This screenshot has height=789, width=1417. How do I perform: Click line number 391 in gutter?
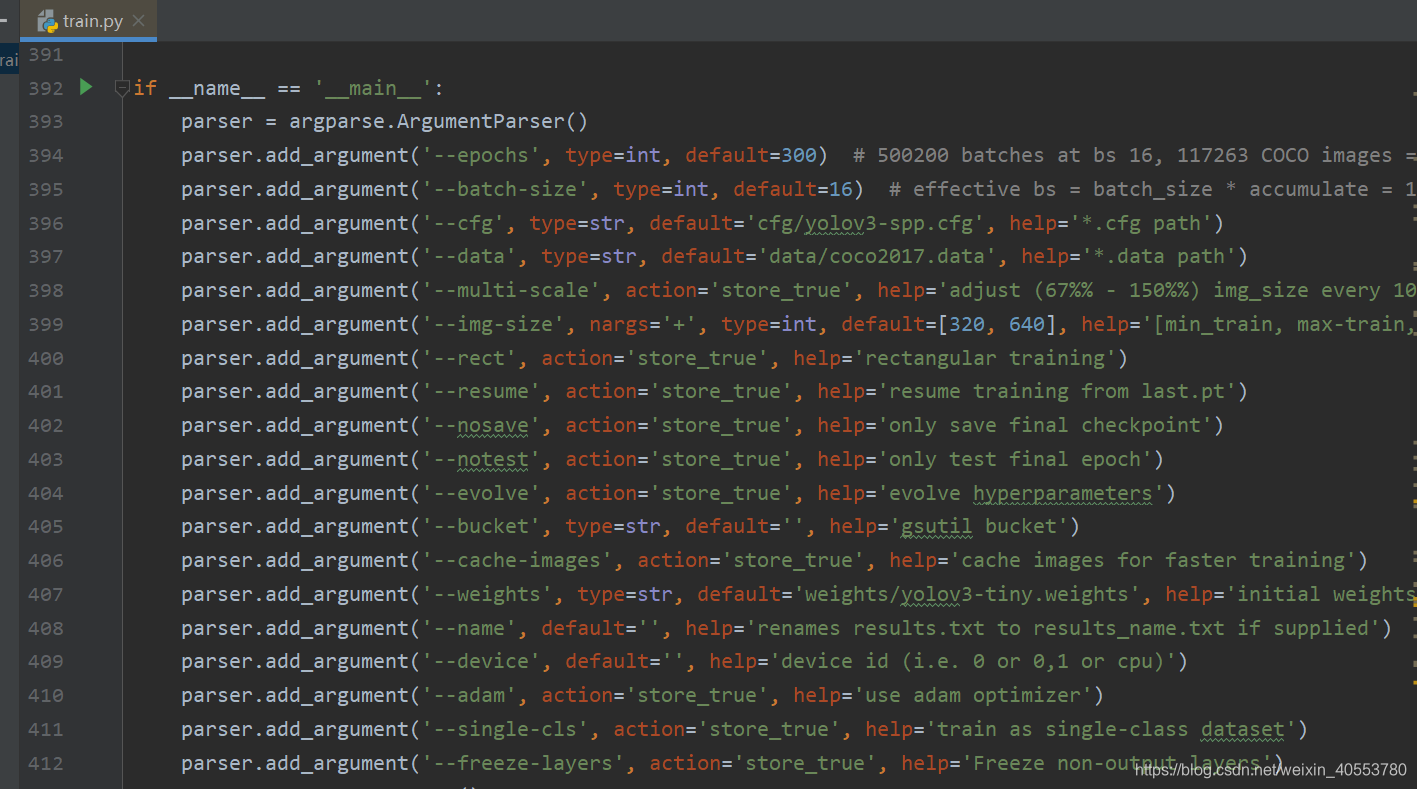point(45,54)
